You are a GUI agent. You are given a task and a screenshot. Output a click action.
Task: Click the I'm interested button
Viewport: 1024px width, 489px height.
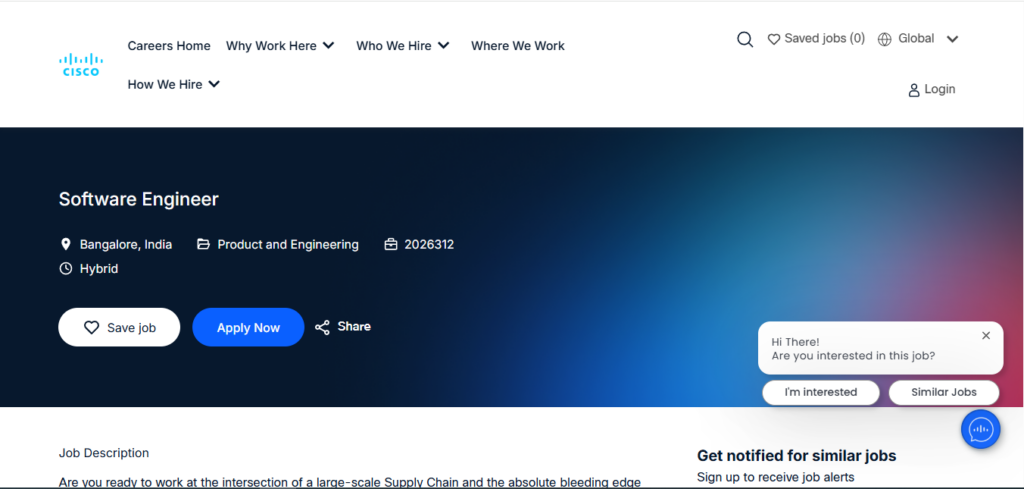click(x=821, y=392)
